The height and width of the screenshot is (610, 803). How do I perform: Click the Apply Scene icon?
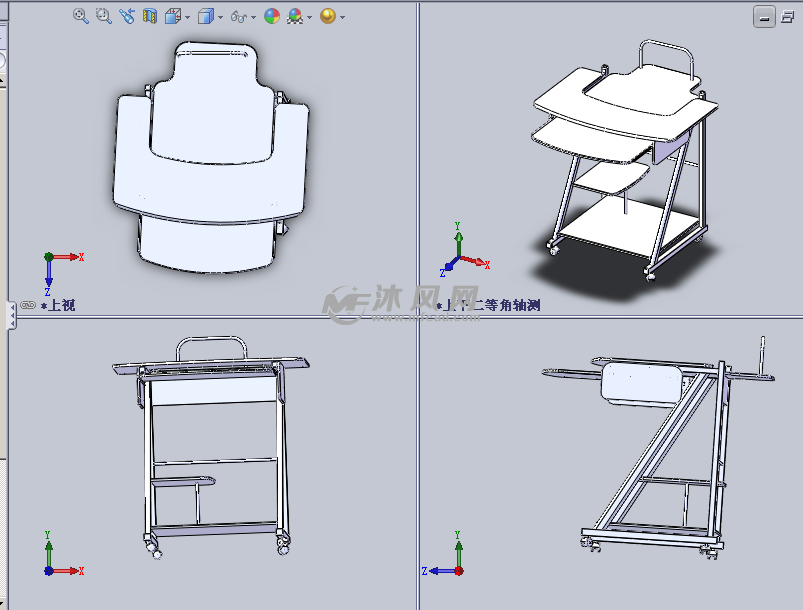coord(295,16)
